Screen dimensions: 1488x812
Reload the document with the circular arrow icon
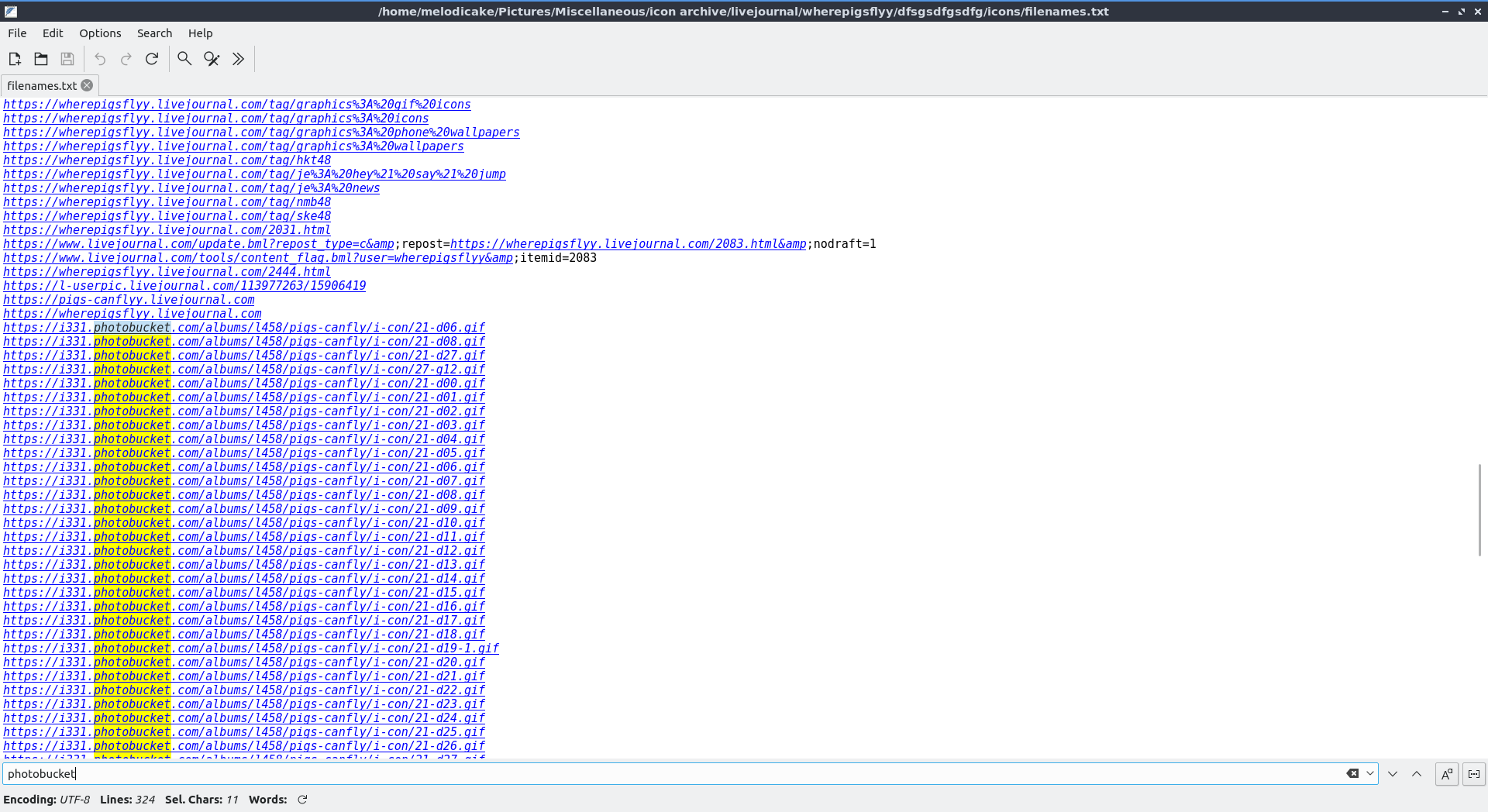pos(152,59)
